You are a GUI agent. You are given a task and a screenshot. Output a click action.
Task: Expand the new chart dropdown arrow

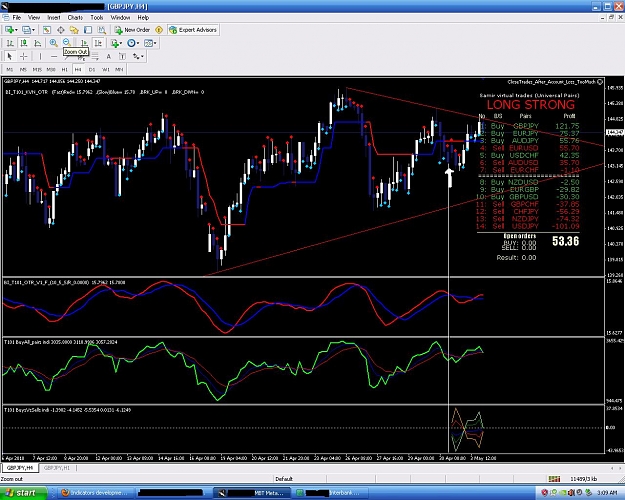[x=16, y=30]
